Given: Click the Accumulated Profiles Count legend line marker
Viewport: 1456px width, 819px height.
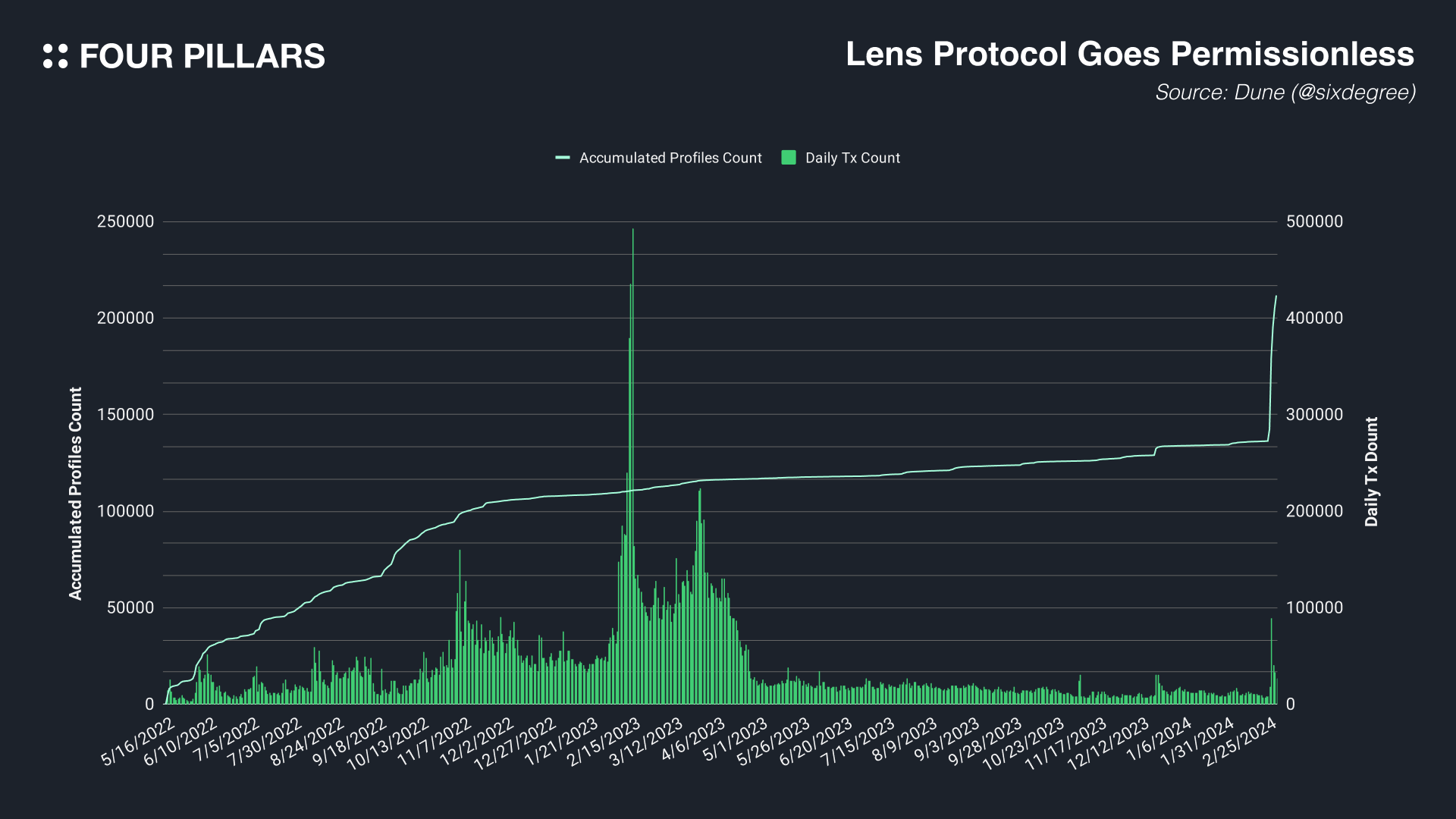Looking at the screenshot, I should tap(563, 158).
